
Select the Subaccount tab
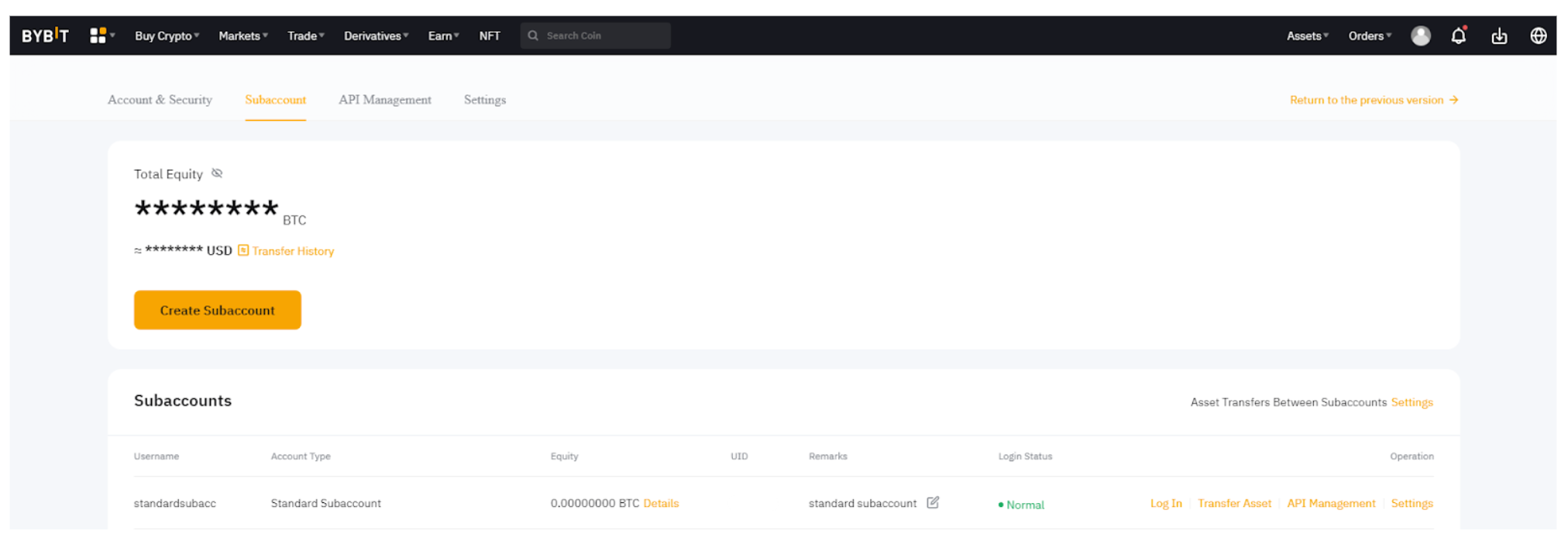click(x=276, y=100)
